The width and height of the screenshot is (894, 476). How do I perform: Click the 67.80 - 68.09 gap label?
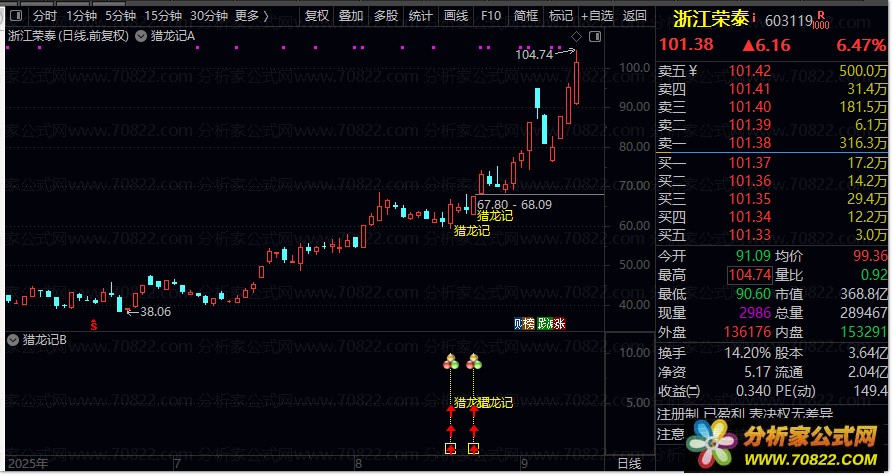pos(514,205)
